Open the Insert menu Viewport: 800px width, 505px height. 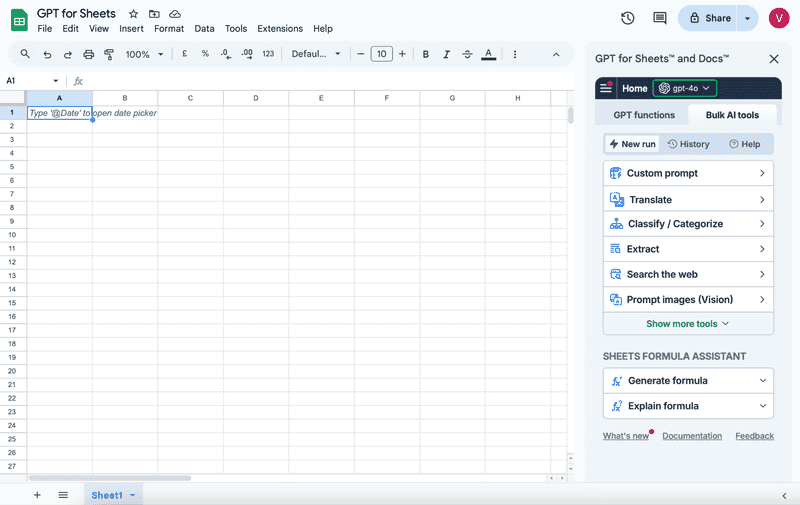click(131, 29)
